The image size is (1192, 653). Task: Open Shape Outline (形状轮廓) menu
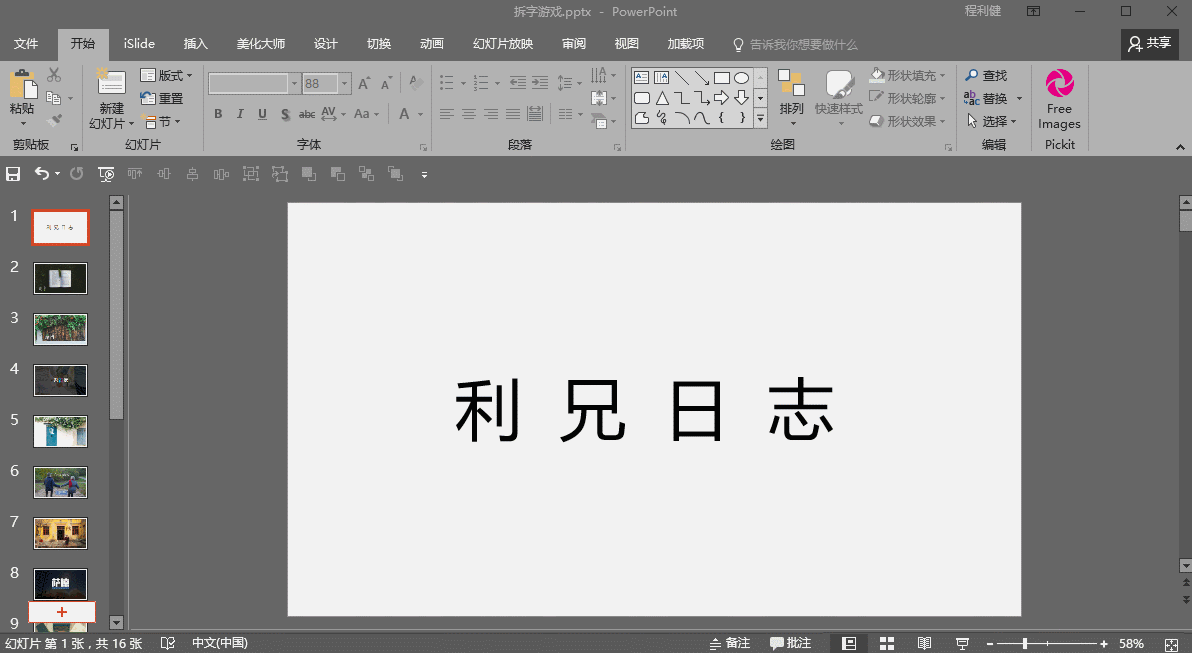(x=908, y=98)
